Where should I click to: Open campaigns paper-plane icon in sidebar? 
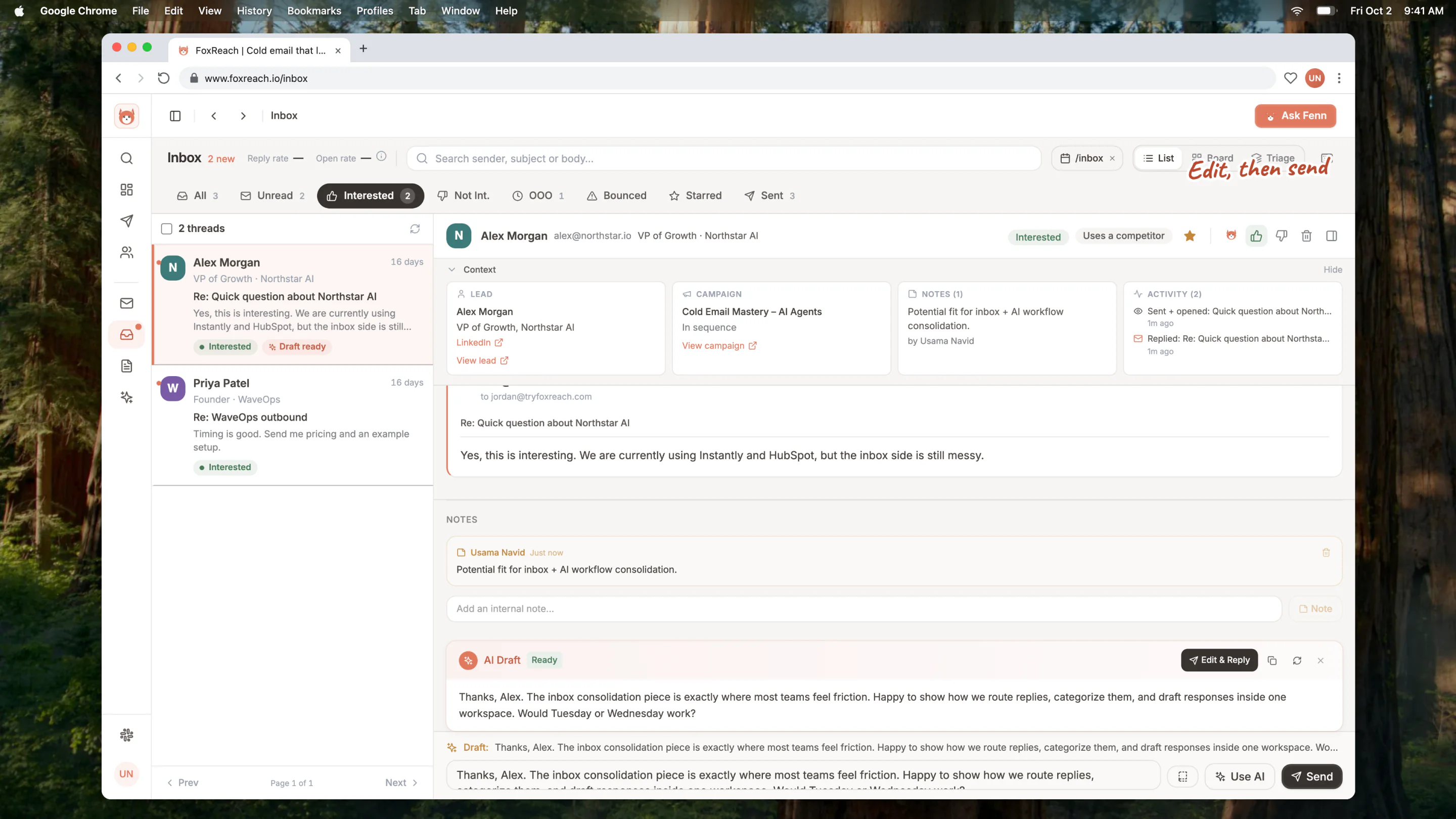pos(126,220)
